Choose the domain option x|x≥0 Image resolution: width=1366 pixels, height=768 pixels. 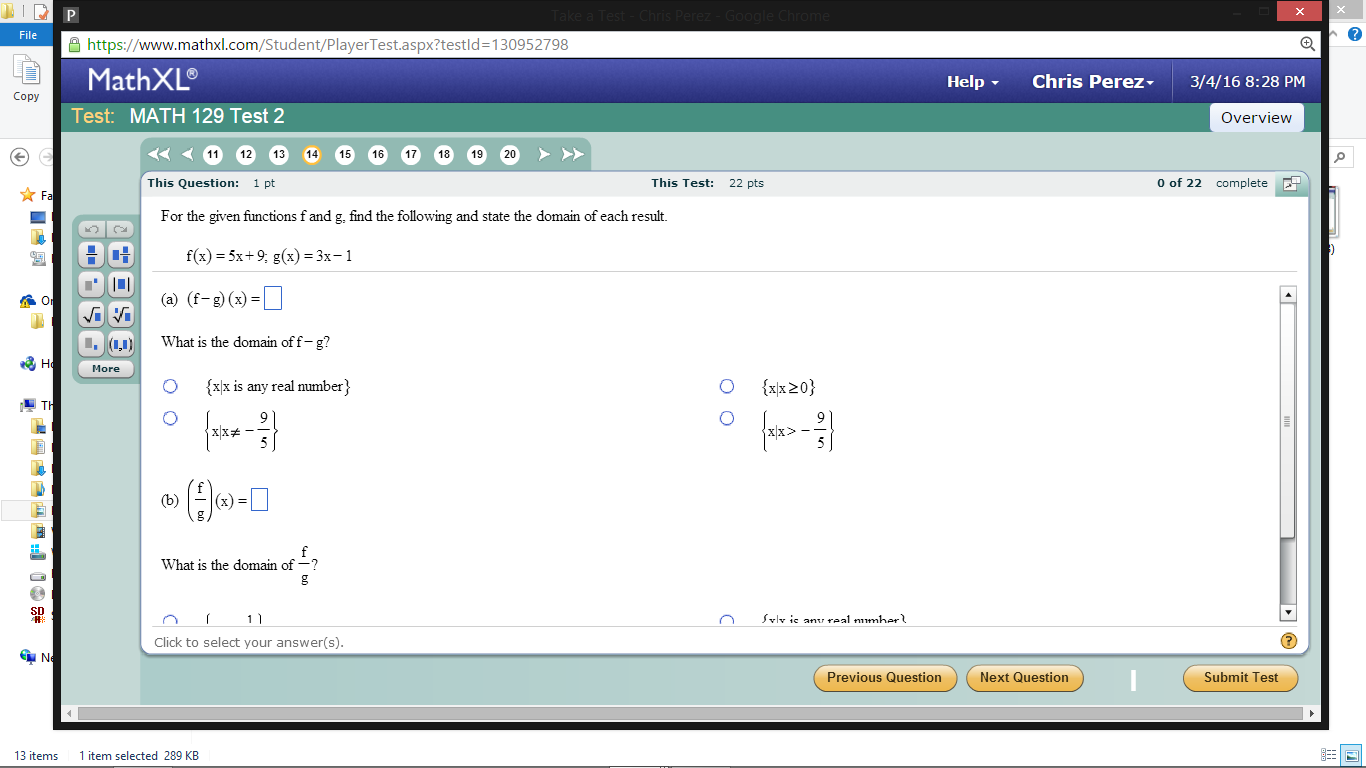(x=727, y=386)
